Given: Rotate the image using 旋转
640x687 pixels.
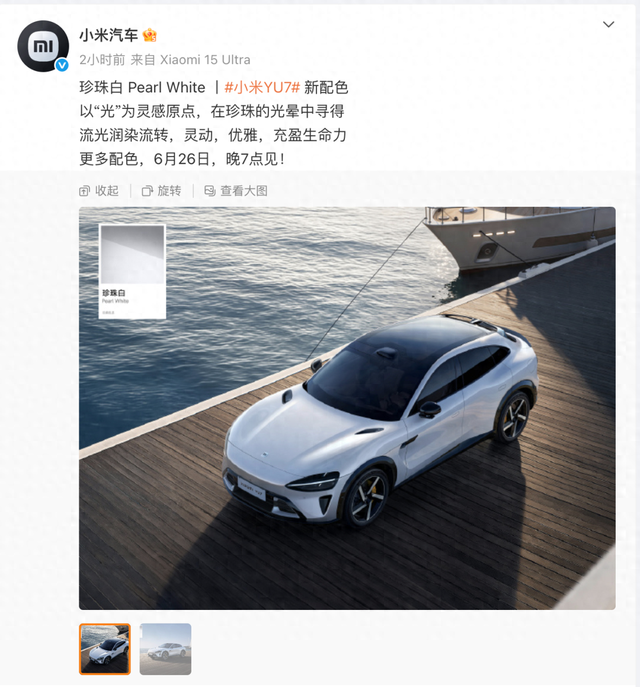Looking at the screenshot, I should pos(162,191).
